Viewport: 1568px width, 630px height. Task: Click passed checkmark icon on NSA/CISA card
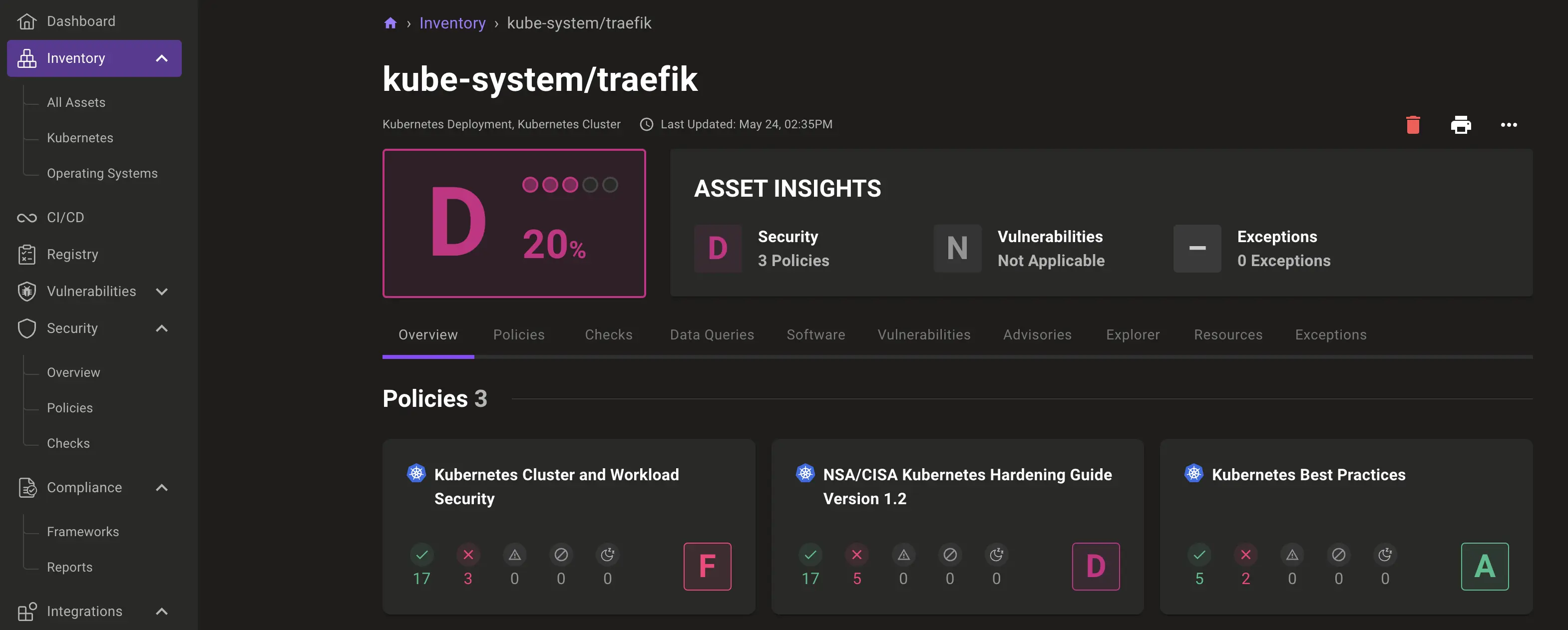(810, 555)
